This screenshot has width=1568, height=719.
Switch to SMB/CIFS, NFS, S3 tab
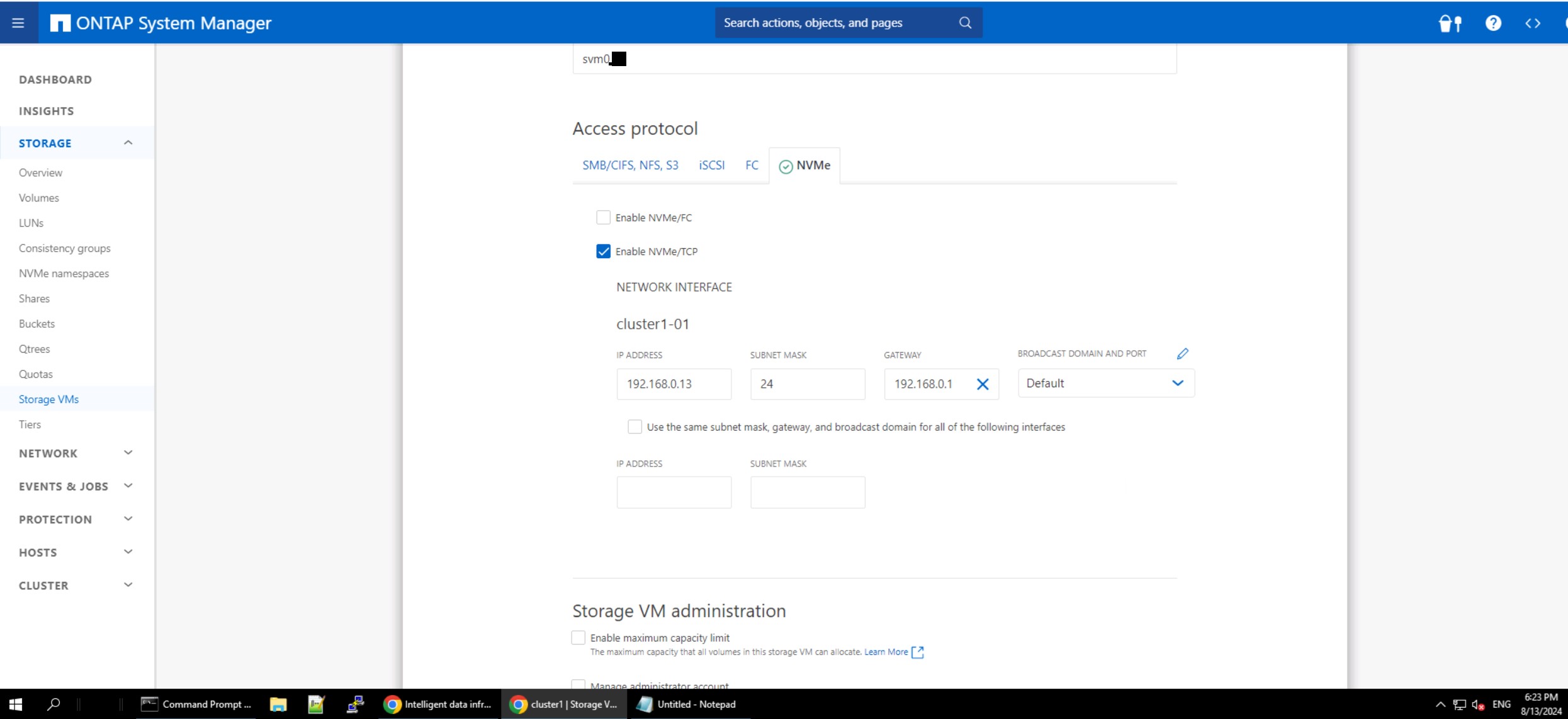click(629, 165)
